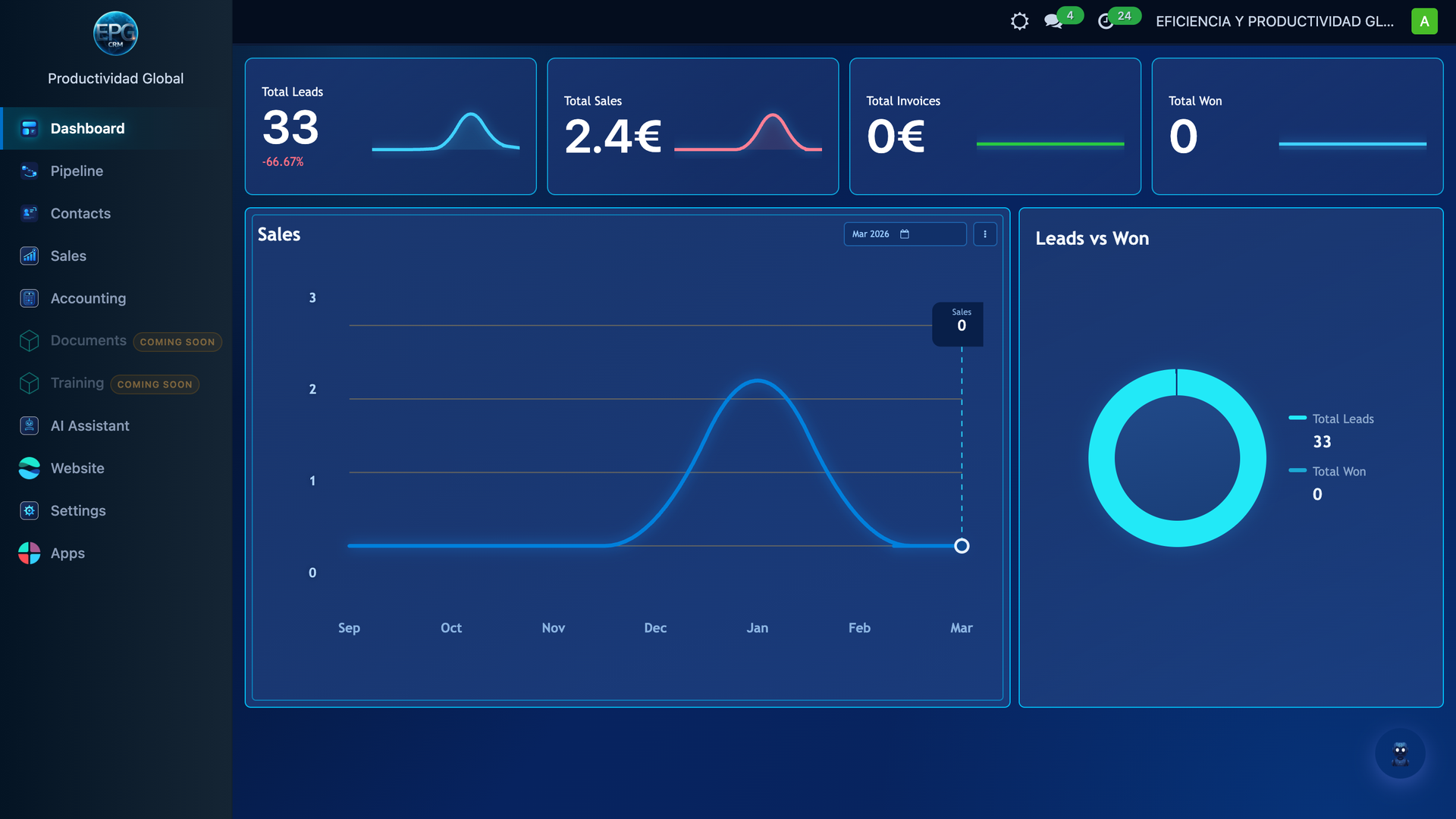The image size is (1456, 819).
Task: Click the Apps colorful pie icon
Action: (29, 554)
